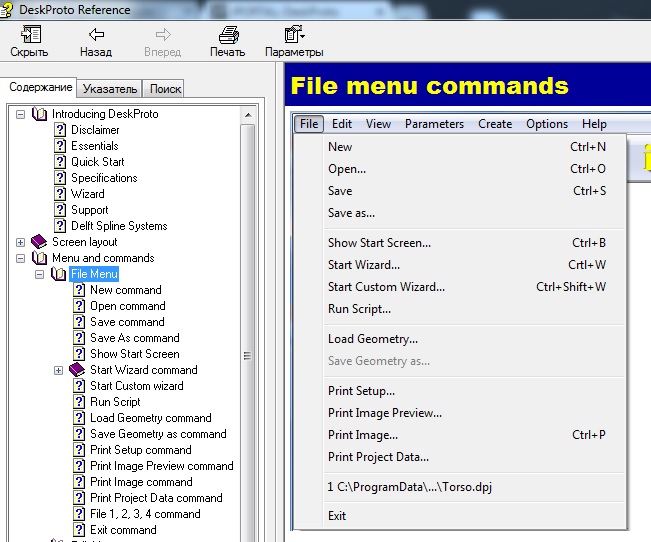Click the closed book icon by Start Wizard command
Image resolution: width=651 pixels, height=542 pixels.
click(x=77, y=370)
